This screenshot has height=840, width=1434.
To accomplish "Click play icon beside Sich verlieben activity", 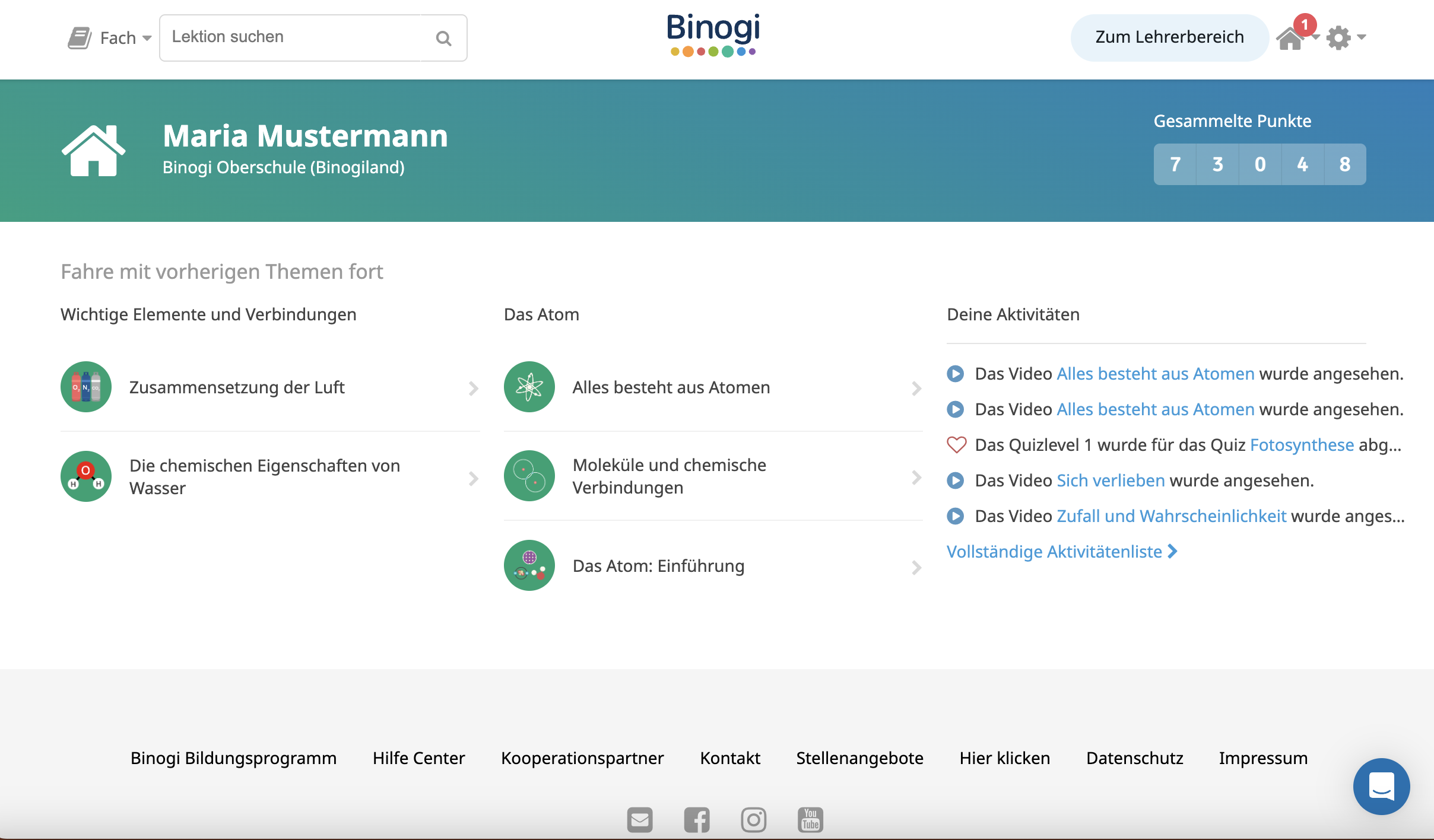I will point(956,481).
